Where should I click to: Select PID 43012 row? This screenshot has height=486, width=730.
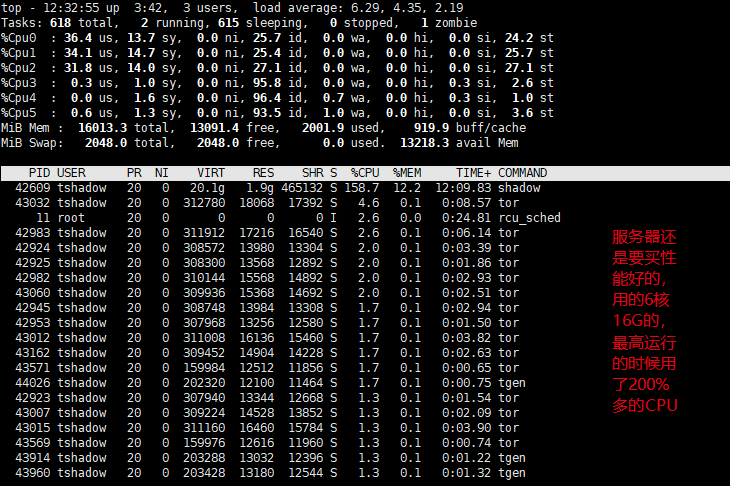coord(33,338)
